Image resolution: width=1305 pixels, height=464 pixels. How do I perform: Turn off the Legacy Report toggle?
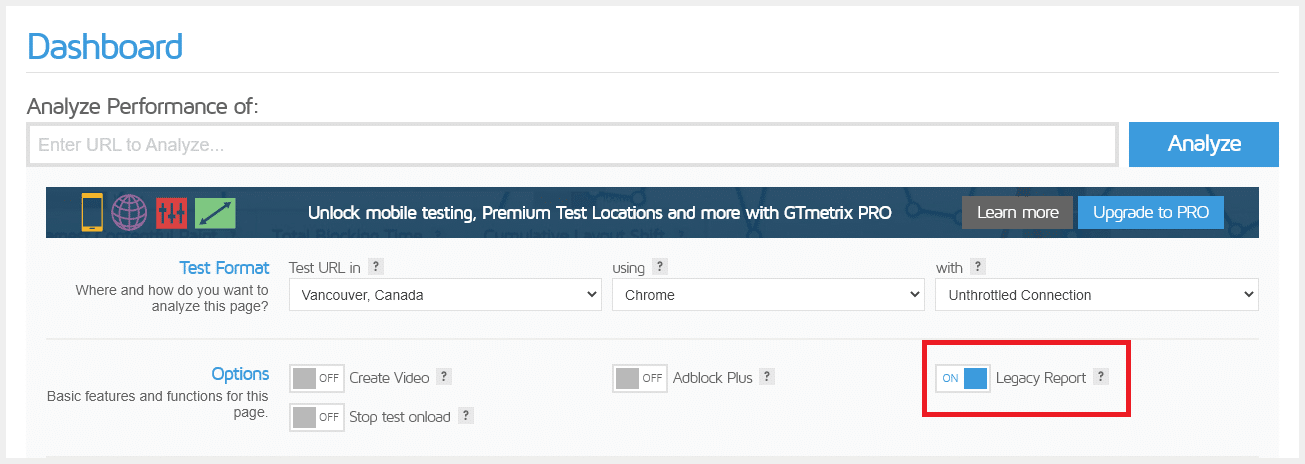[963, 378]
